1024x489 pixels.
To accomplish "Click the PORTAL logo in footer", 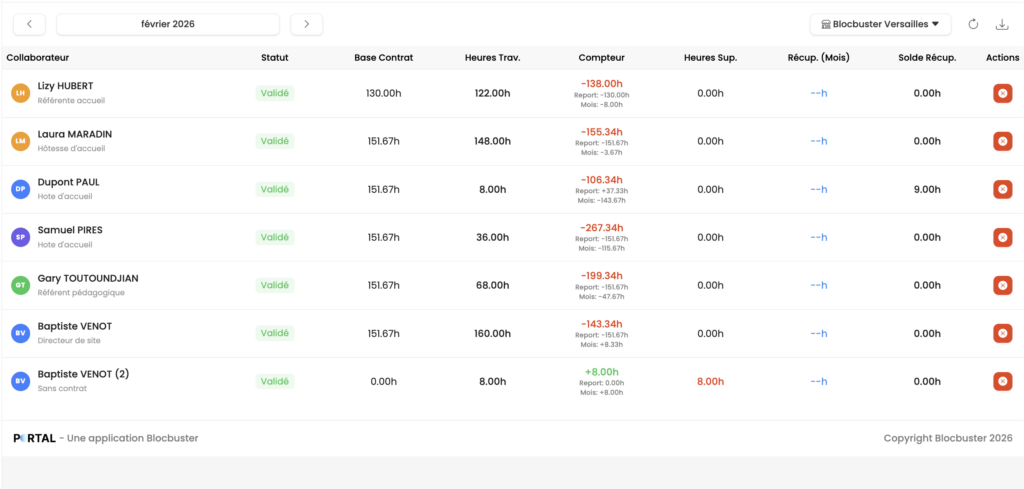I will (x=34, y=438).
